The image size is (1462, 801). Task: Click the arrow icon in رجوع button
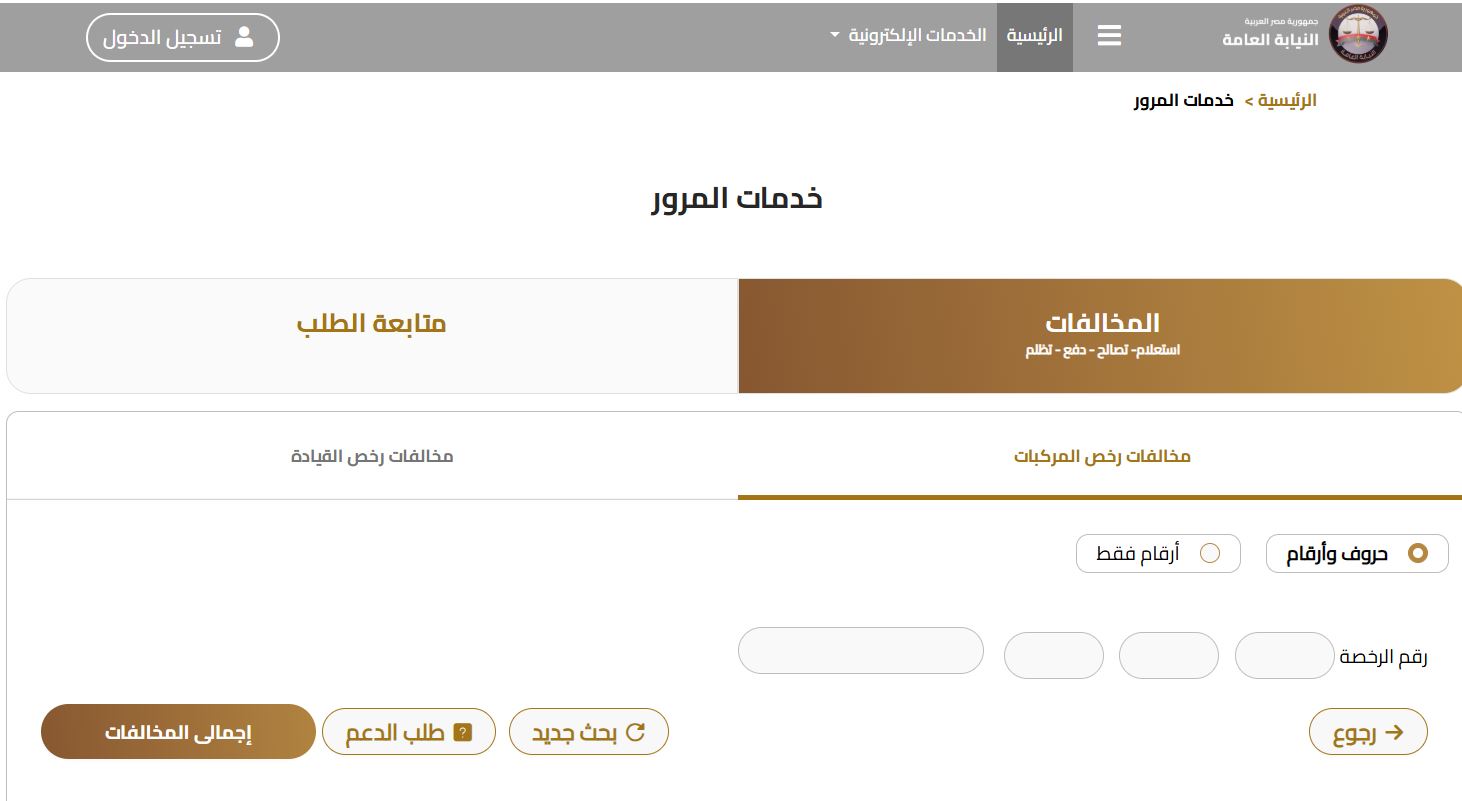[1393, 732]
